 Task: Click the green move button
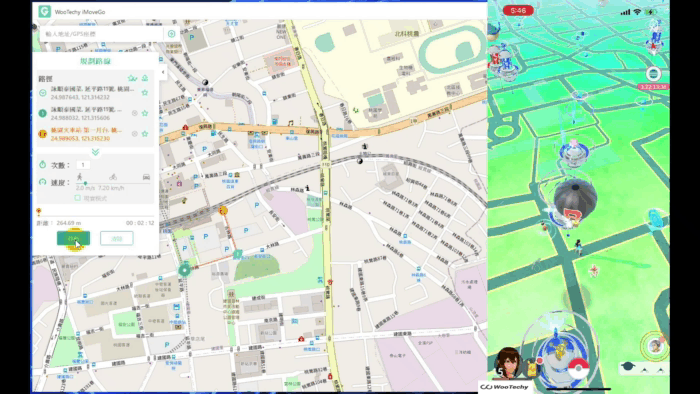(x=73, y=238)
